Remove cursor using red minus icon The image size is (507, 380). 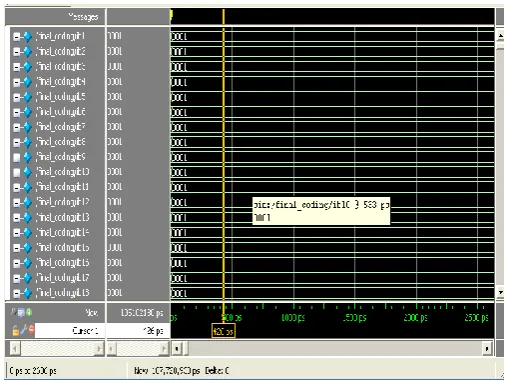pos(31,330)
